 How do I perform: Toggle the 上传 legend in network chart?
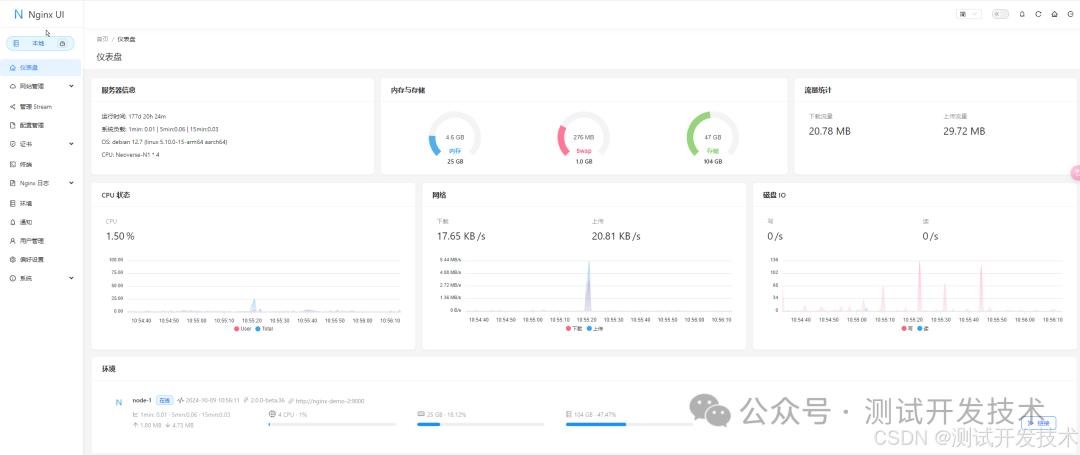point(594,328)
